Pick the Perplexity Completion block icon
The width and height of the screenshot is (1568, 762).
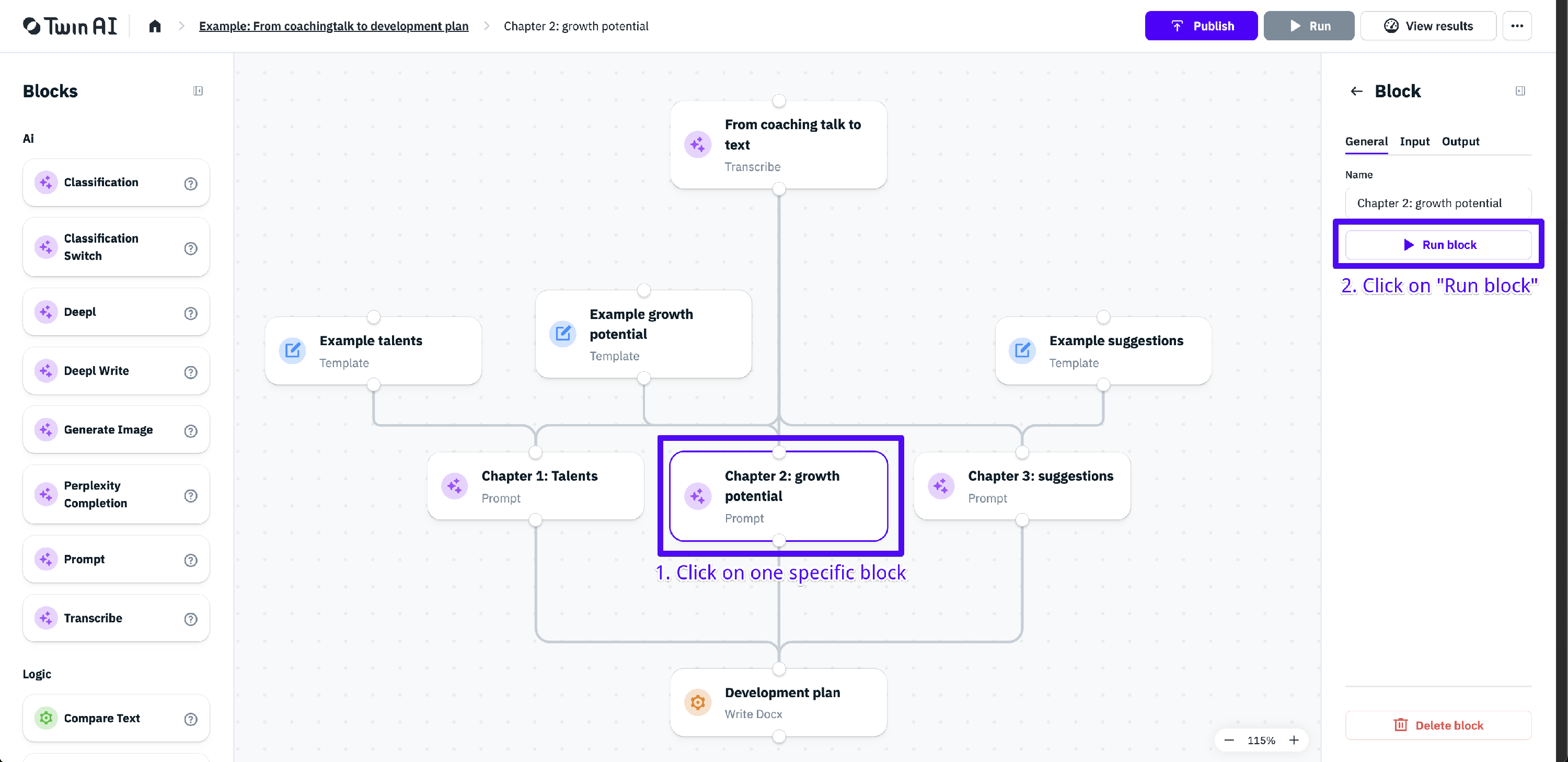pyautogui.click(x=45, y=494)
